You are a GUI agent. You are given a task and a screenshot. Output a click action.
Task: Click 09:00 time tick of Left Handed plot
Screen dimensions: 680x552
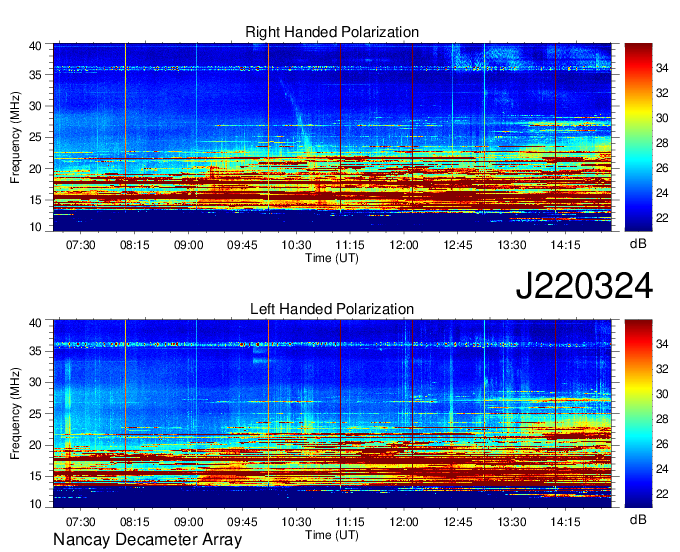tap(189, 521)
